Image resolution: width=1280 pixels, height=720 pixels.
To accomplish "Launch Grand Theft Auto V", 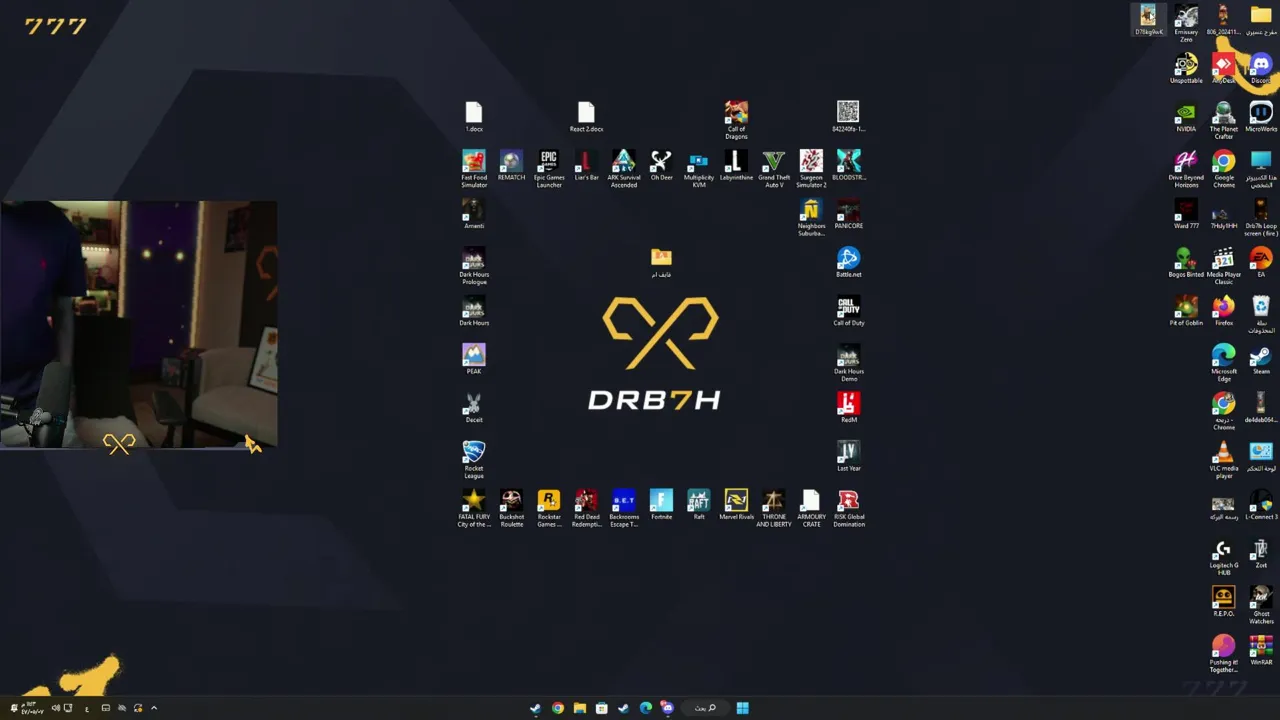I will (774, 168).
